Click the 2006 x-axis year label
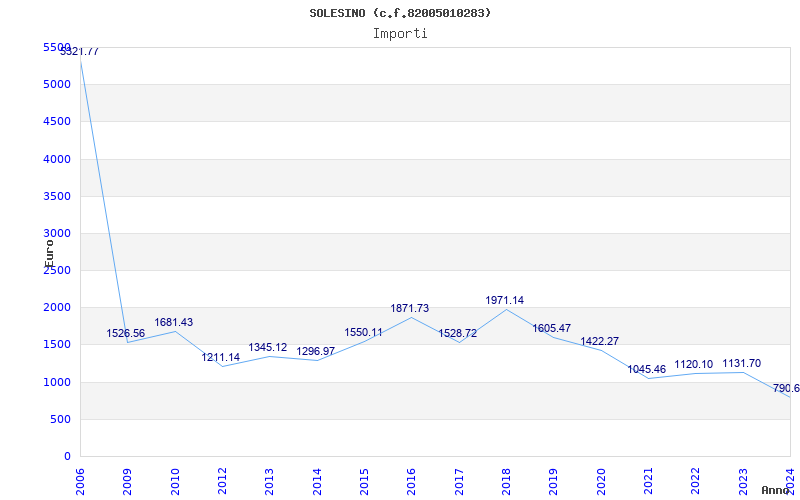800x500 pixels. tap(80, 482)
